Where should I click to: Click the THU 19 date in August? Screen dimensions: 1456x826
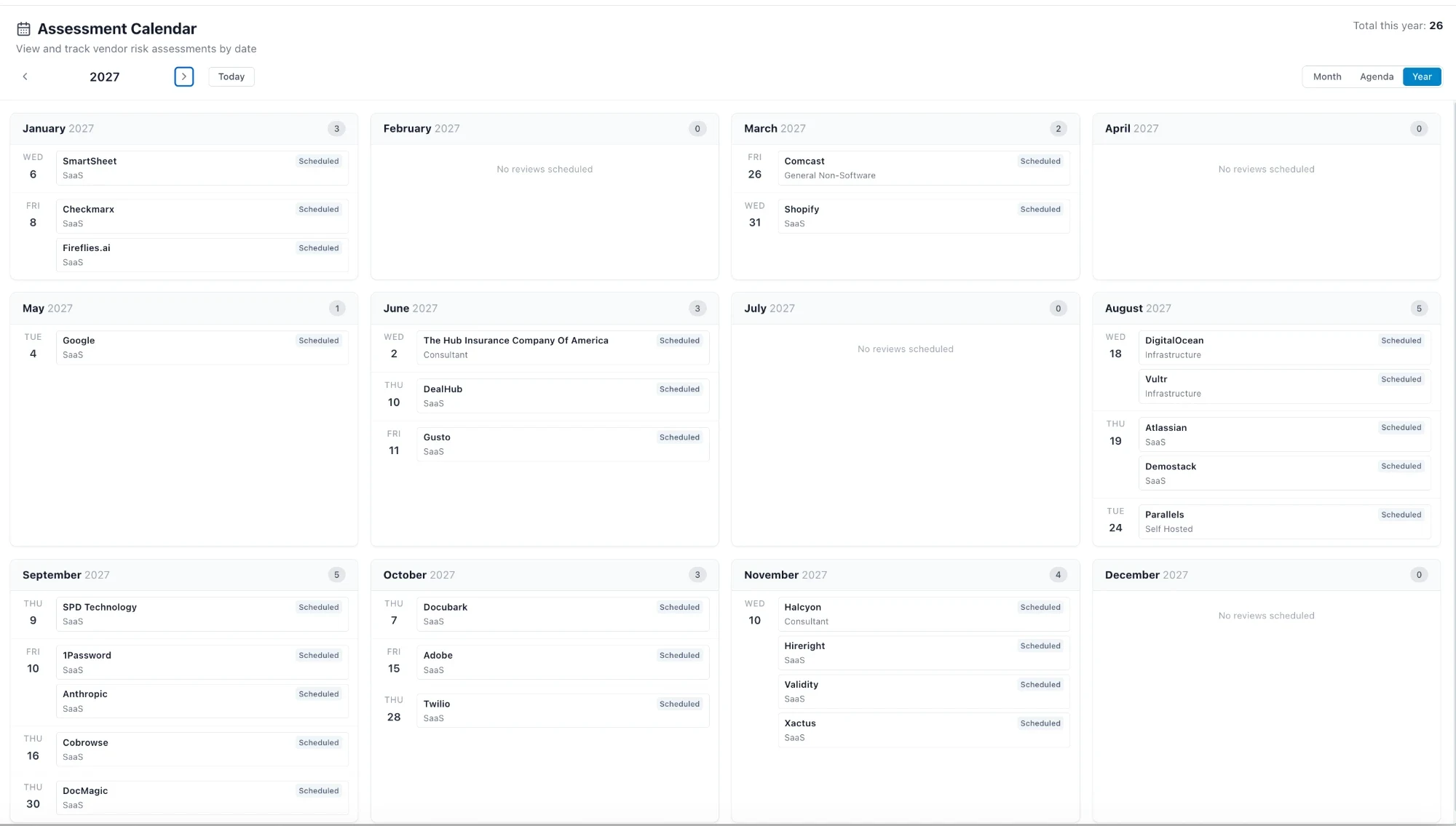pyautogui.click(x=1115, y=433)
